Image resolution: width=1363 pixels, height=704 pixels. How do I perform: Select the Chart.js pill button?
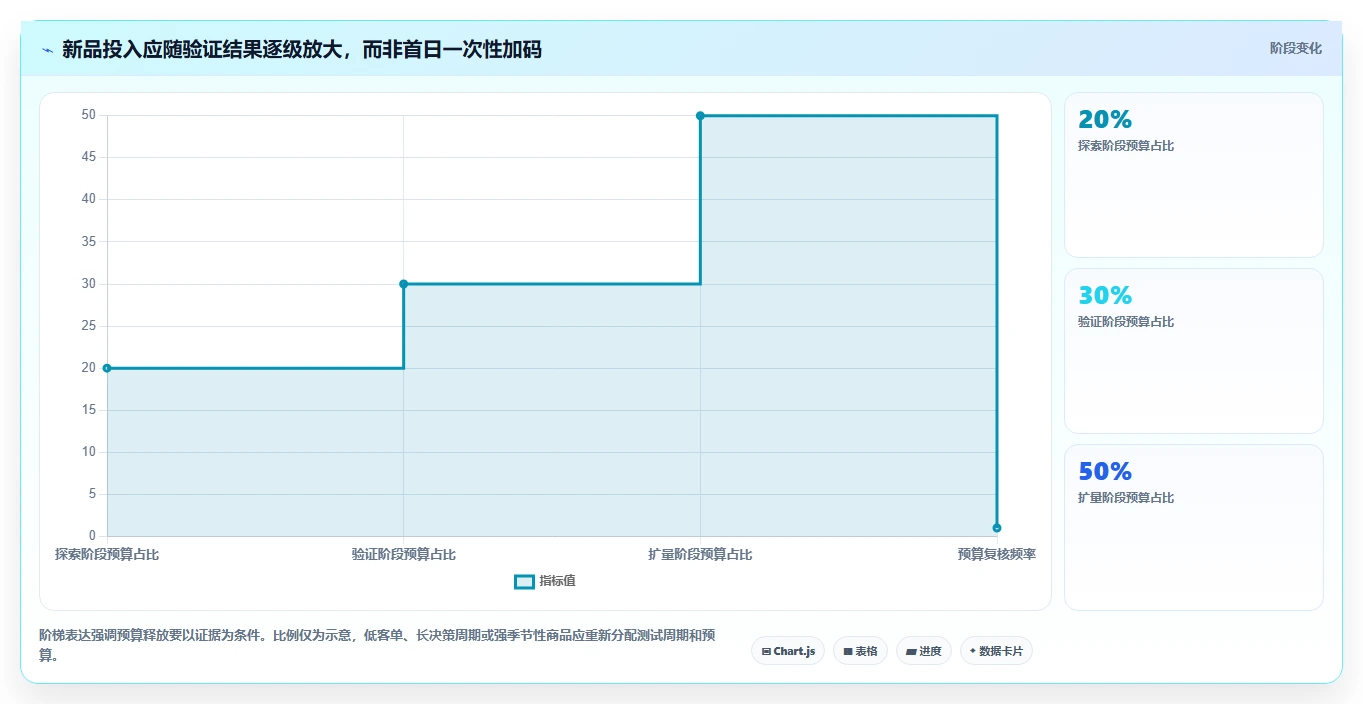(x=788, y=651)
